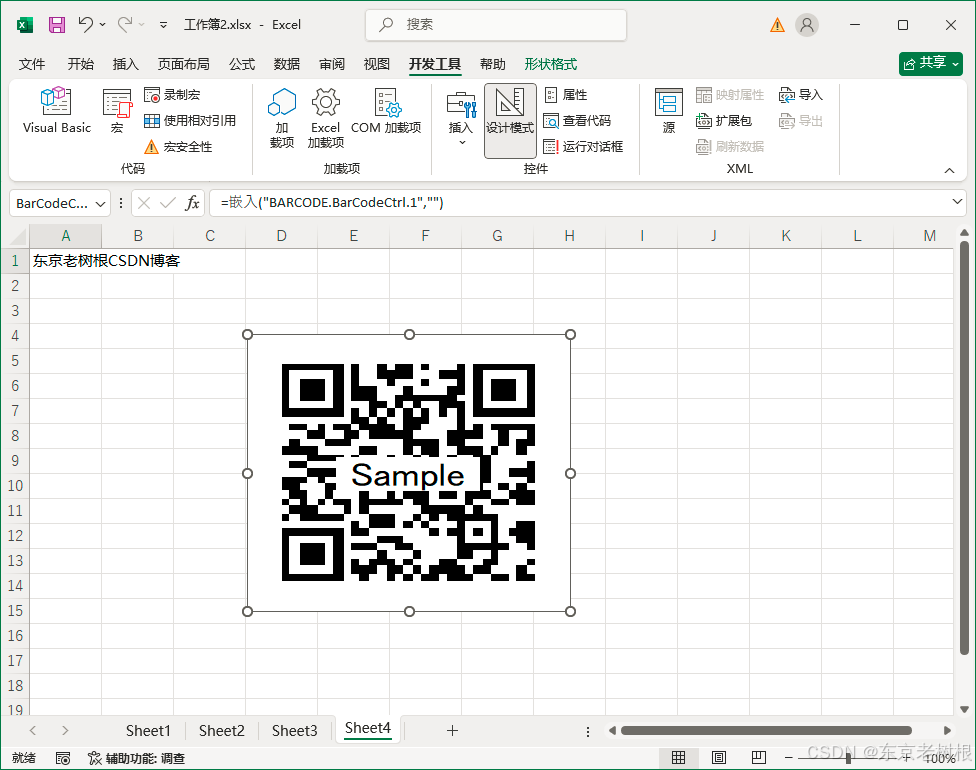Save the workbook with the save icon
The image size is (976, 770).
(57, 25)
